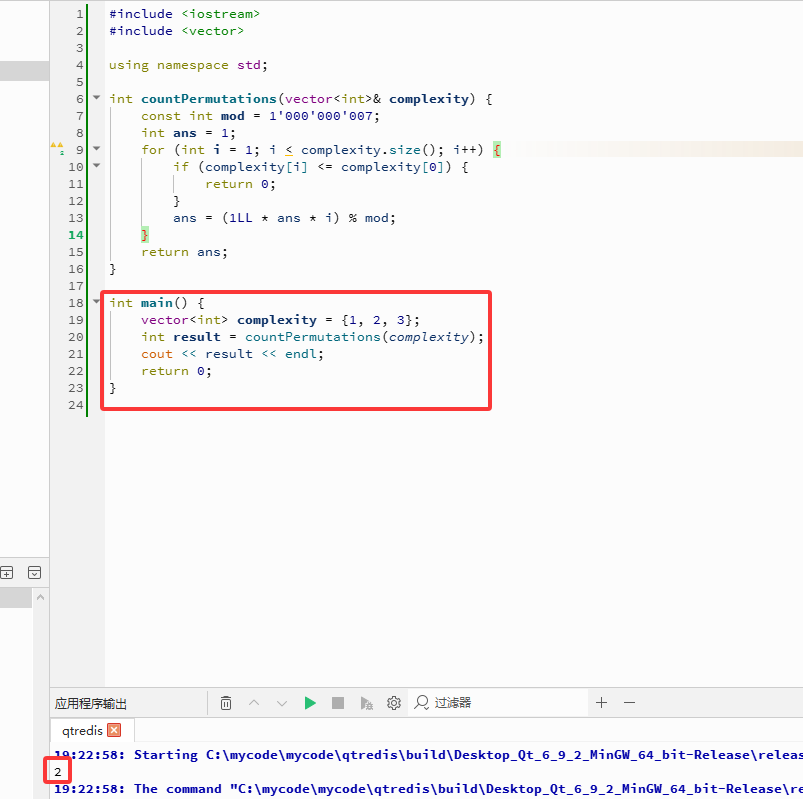Collapse the if block fold arrow at line 10
803x799 pixels.
point(96,165)
